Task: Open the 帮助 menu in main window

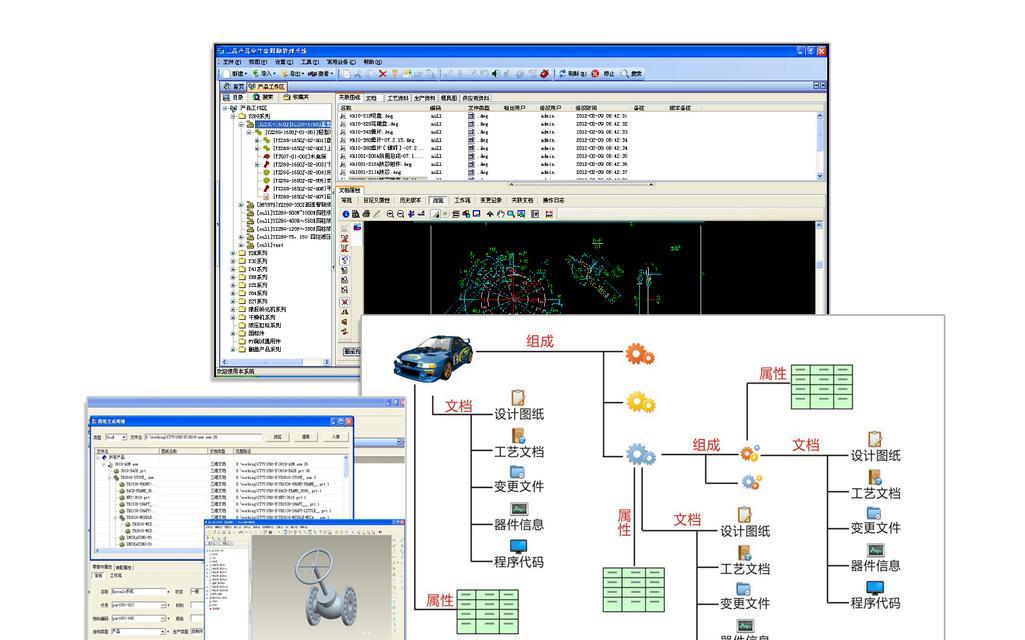Action: click(373, 62)
